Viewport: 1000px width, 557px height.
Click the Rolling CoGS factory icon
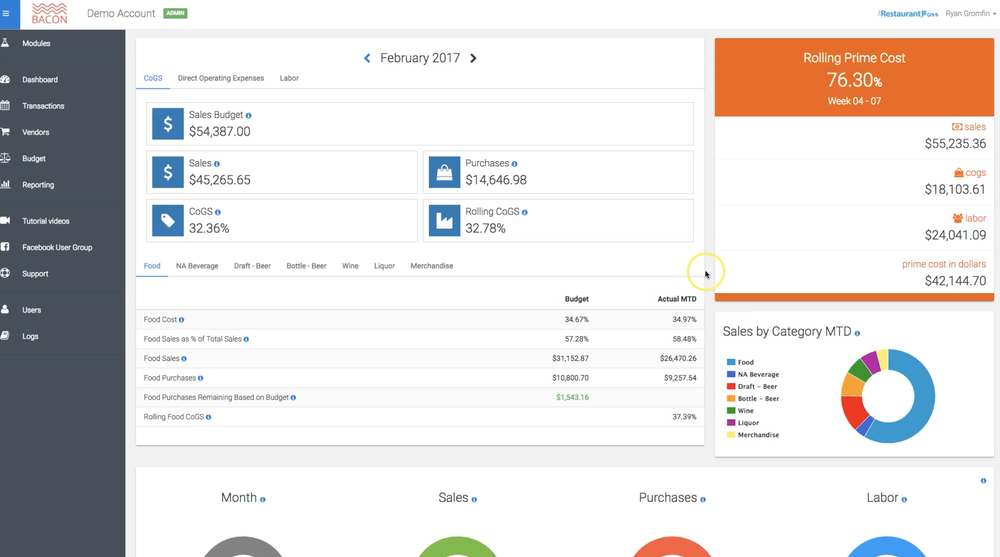445,221
